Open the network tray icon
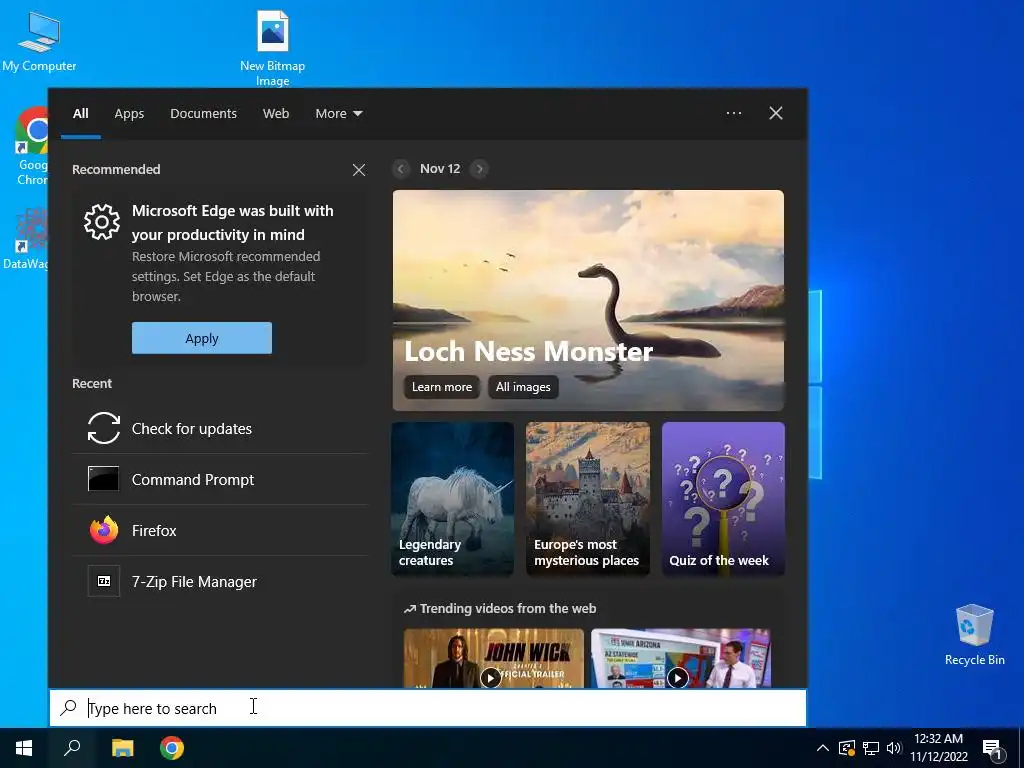Image resolution: width=1024 pixels, height=768 pixels. coord(871,748)
